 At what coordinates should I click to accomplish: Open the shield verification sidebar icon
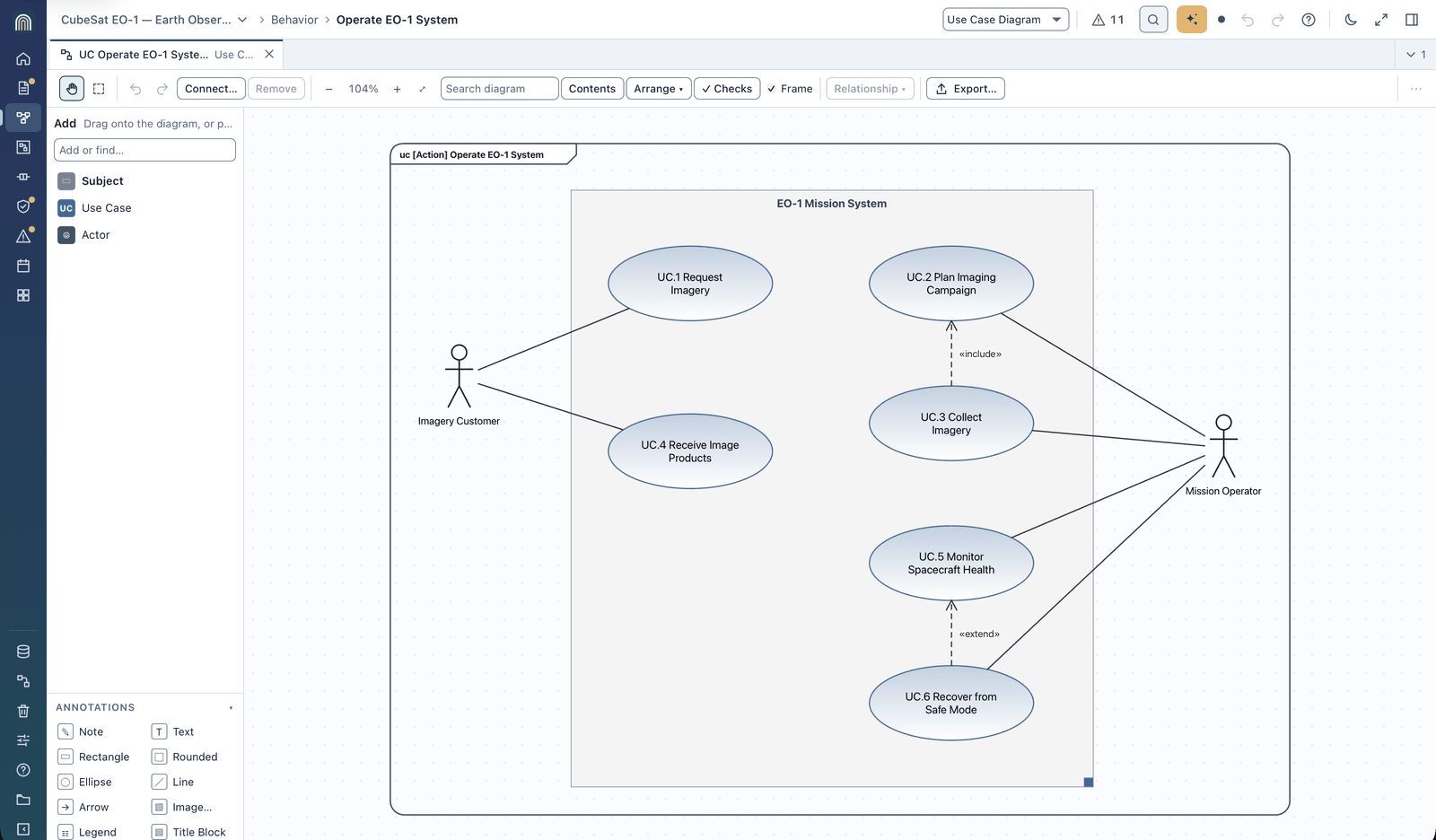[23, 206]
